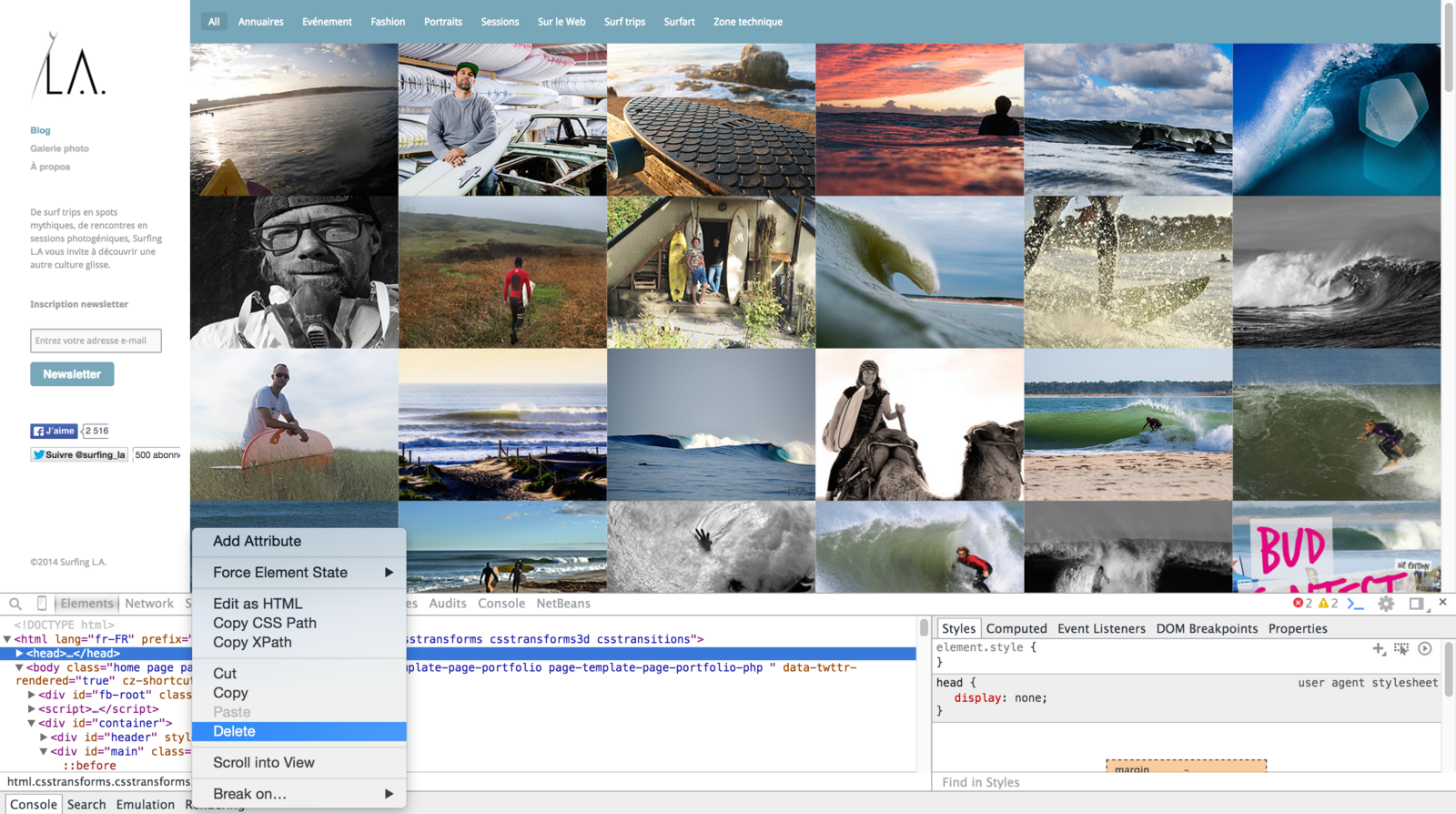Click the 'user agent stylesheet' label
The height and width of the screenshot is (814, 1456).
tap(1368, 683)
